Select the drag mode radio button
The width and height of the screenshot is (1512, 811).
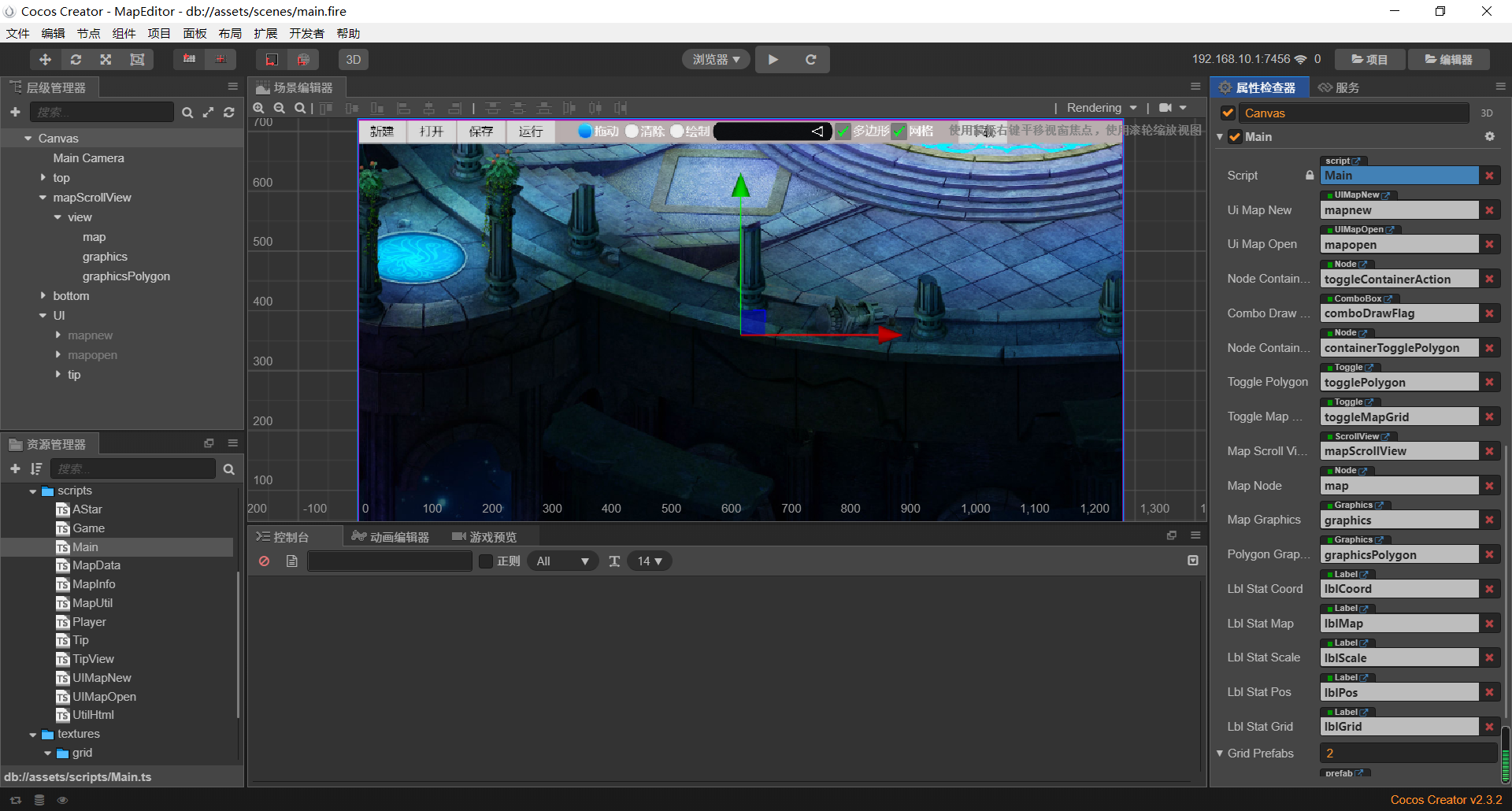click(x=585, y=131)
